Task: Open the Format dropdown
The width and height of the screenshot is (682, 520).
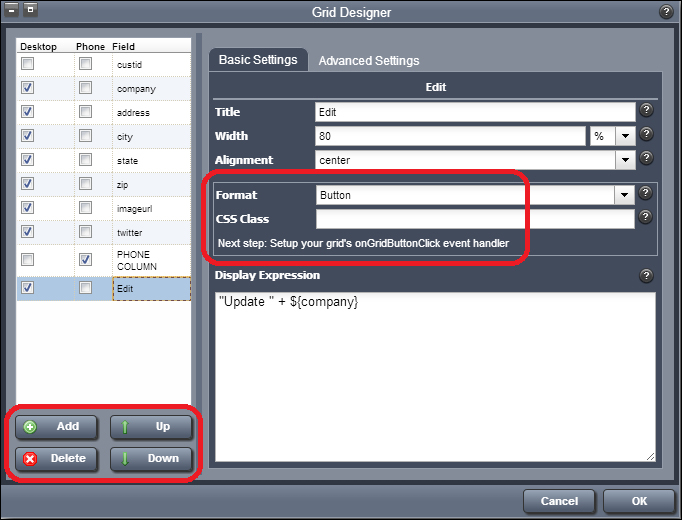Action: [625, 195]
